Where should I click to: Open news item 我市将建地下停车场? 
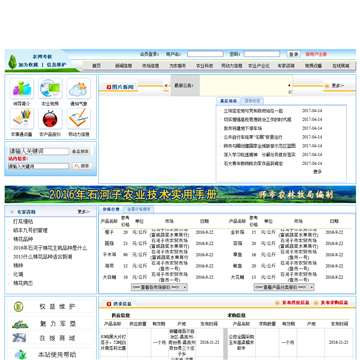point(243,128)
